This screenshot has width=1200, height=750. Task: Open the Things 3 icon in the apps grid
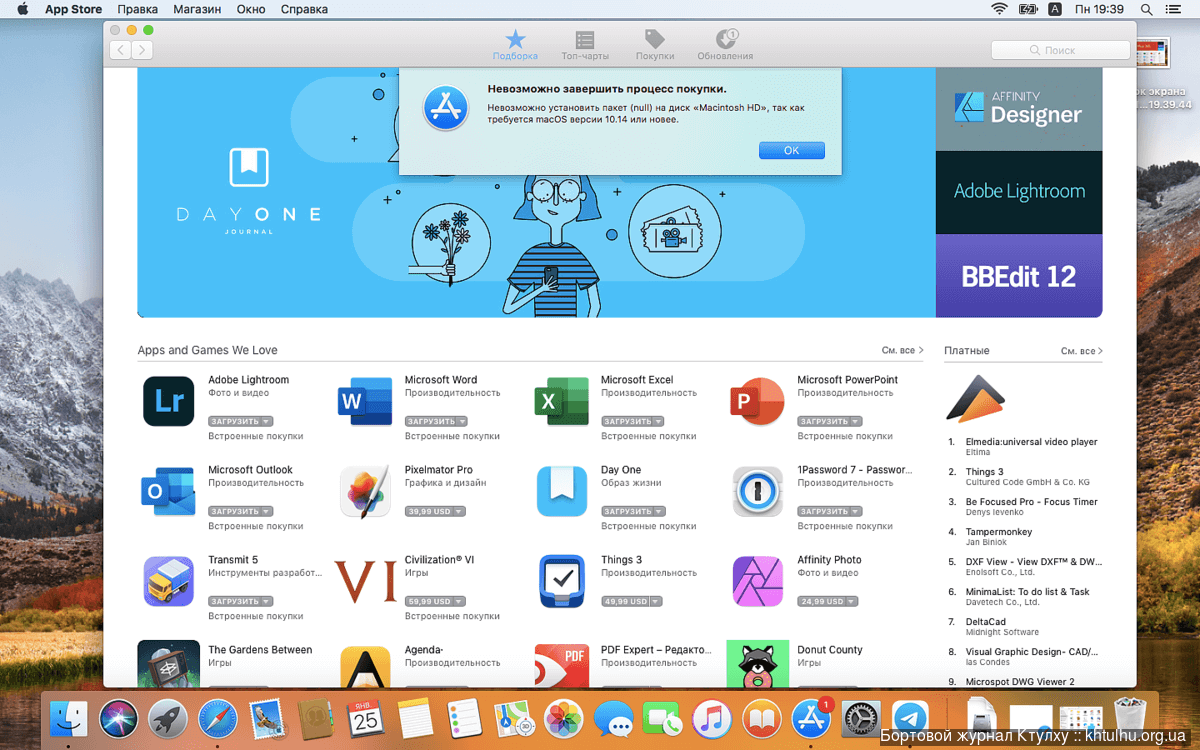(561, 582)
